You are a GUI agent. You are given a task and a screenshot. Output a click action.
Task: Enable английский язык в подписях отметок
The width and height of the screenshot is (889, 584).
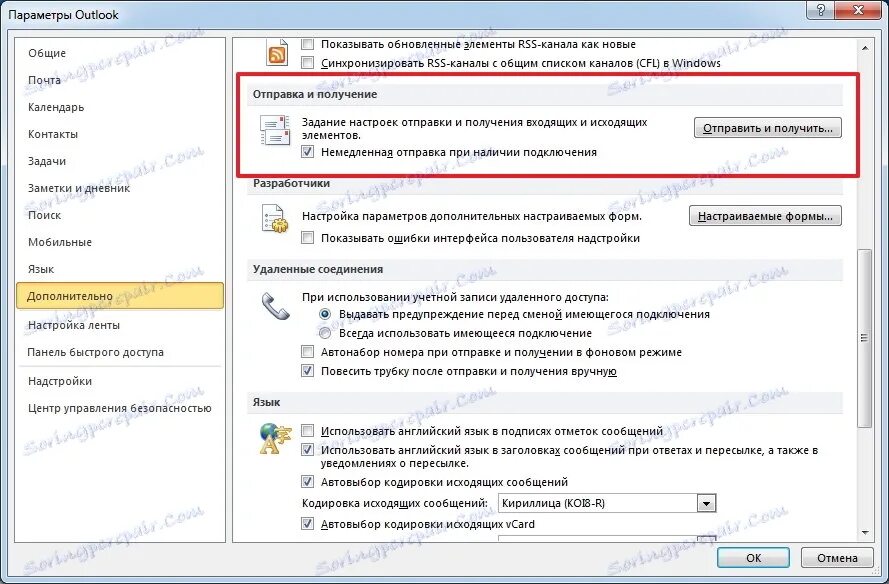[307, 431]
